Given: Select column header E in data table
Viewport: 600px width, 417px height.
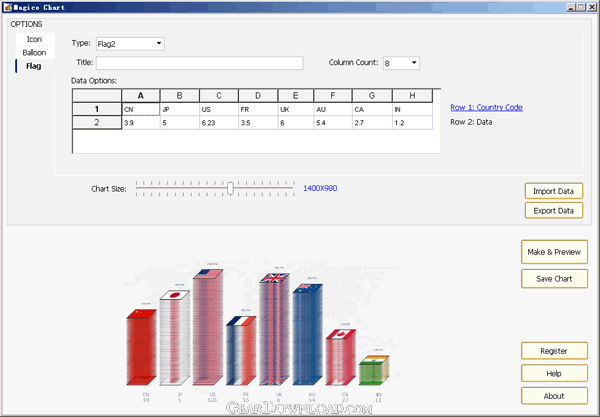Looking at the screenshot, I should (x=296, y=96).
